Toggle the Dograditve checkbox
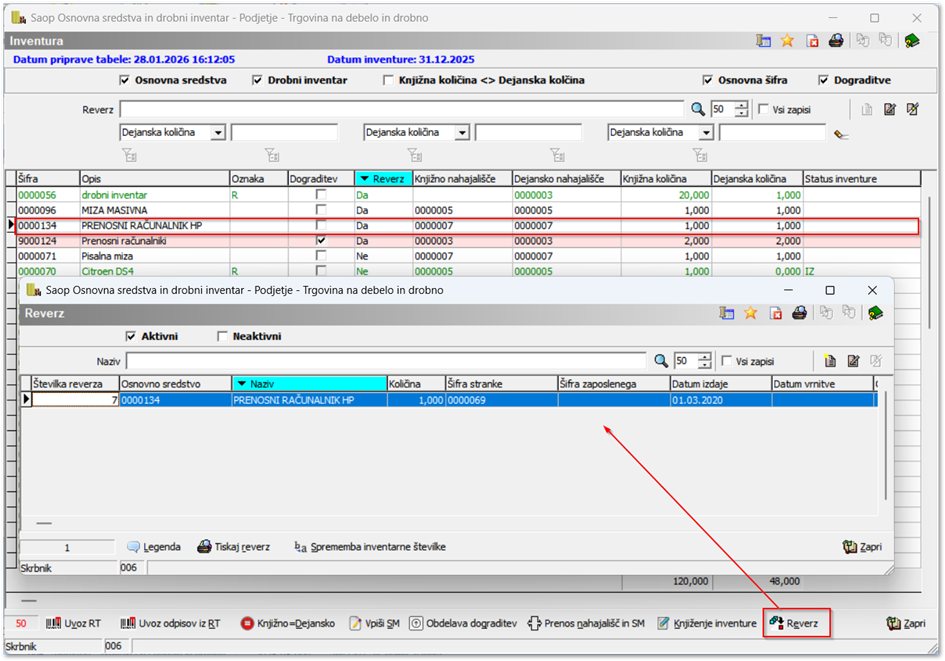 click(824, 80)
